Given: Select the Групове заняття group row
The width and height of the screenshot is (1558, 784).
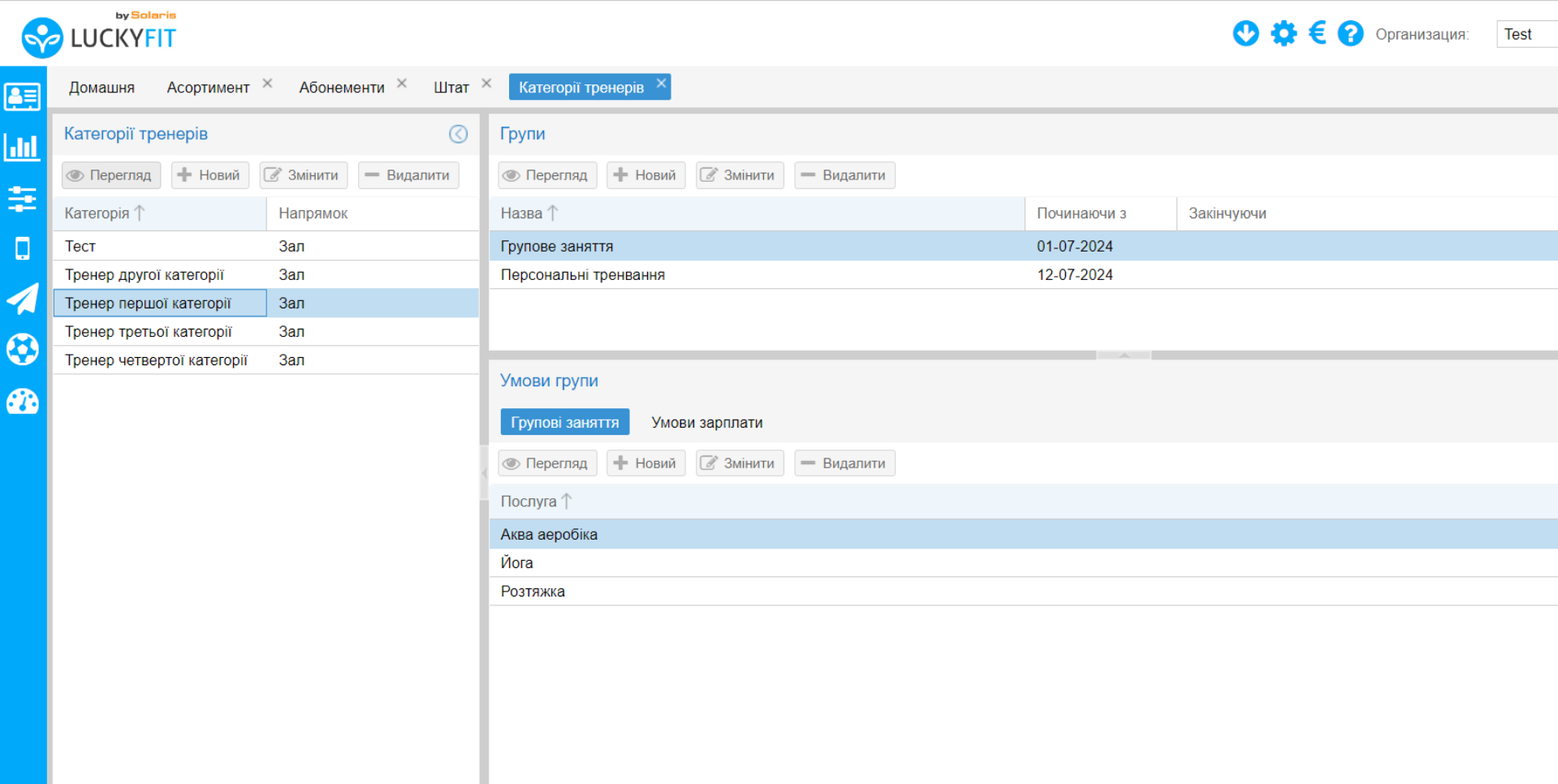Looking at the screenshot, I should coord(1024,246).
